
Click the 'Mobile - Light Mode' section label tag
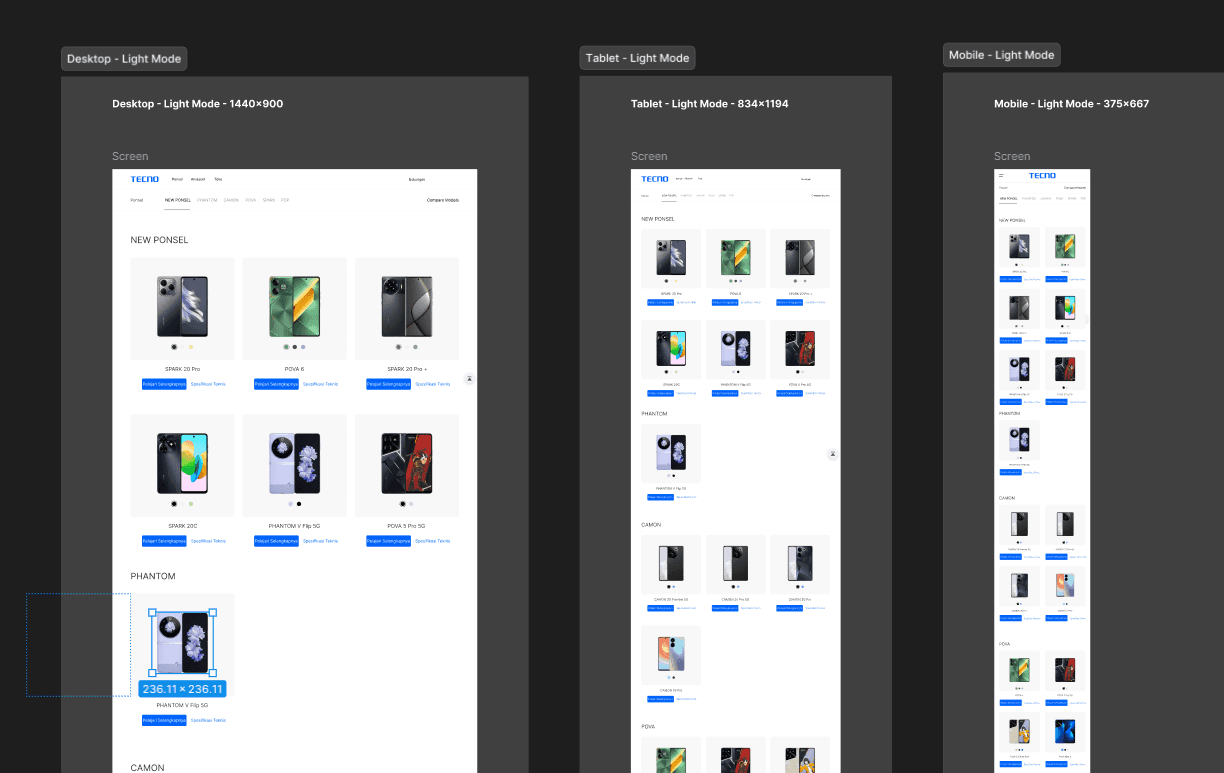tap(1001, 55)
